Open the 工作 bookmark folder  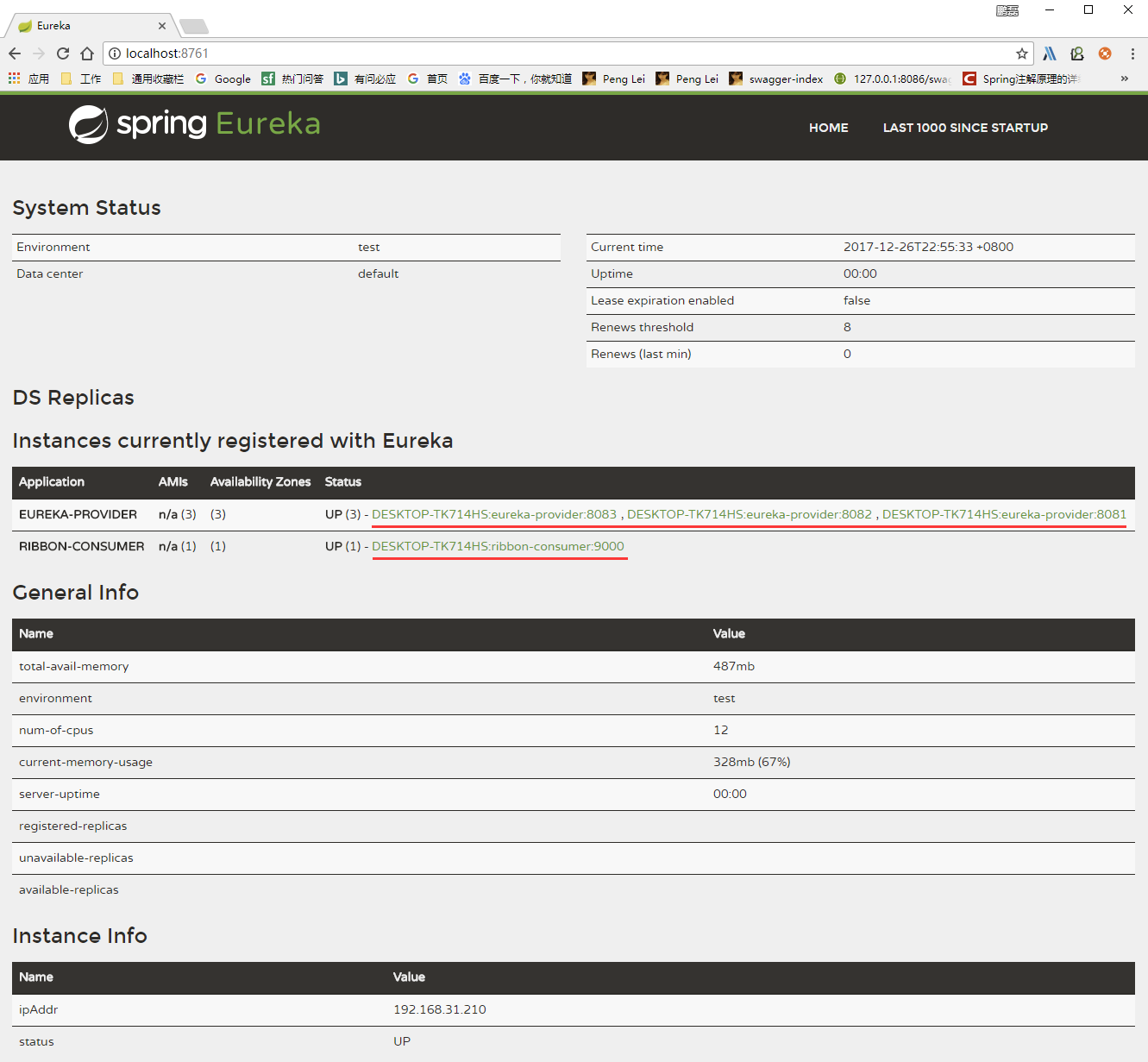coord(81,79)
